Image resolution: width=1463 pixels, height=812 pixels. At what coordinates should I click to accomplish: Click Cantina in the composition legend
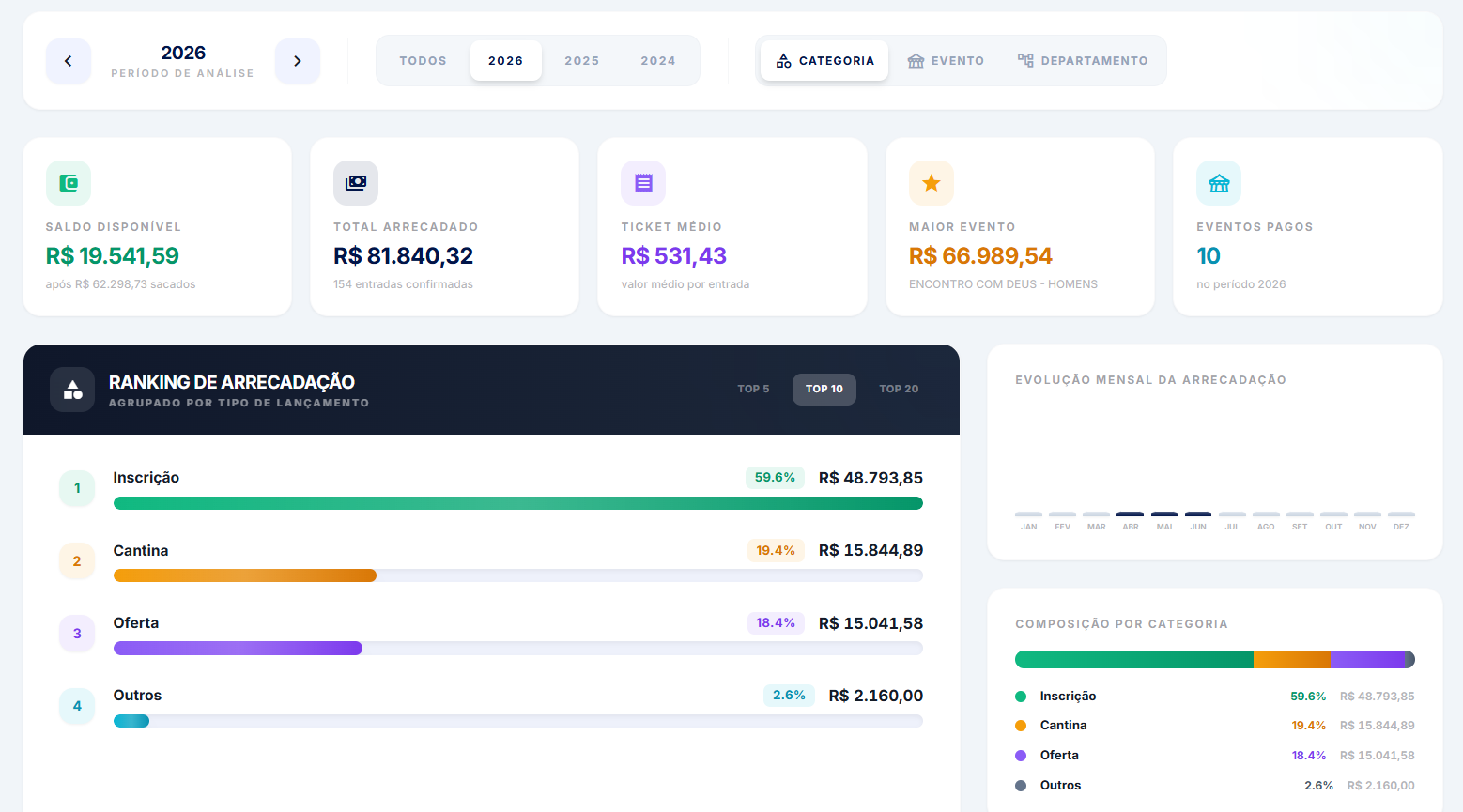pos(1064,726)
